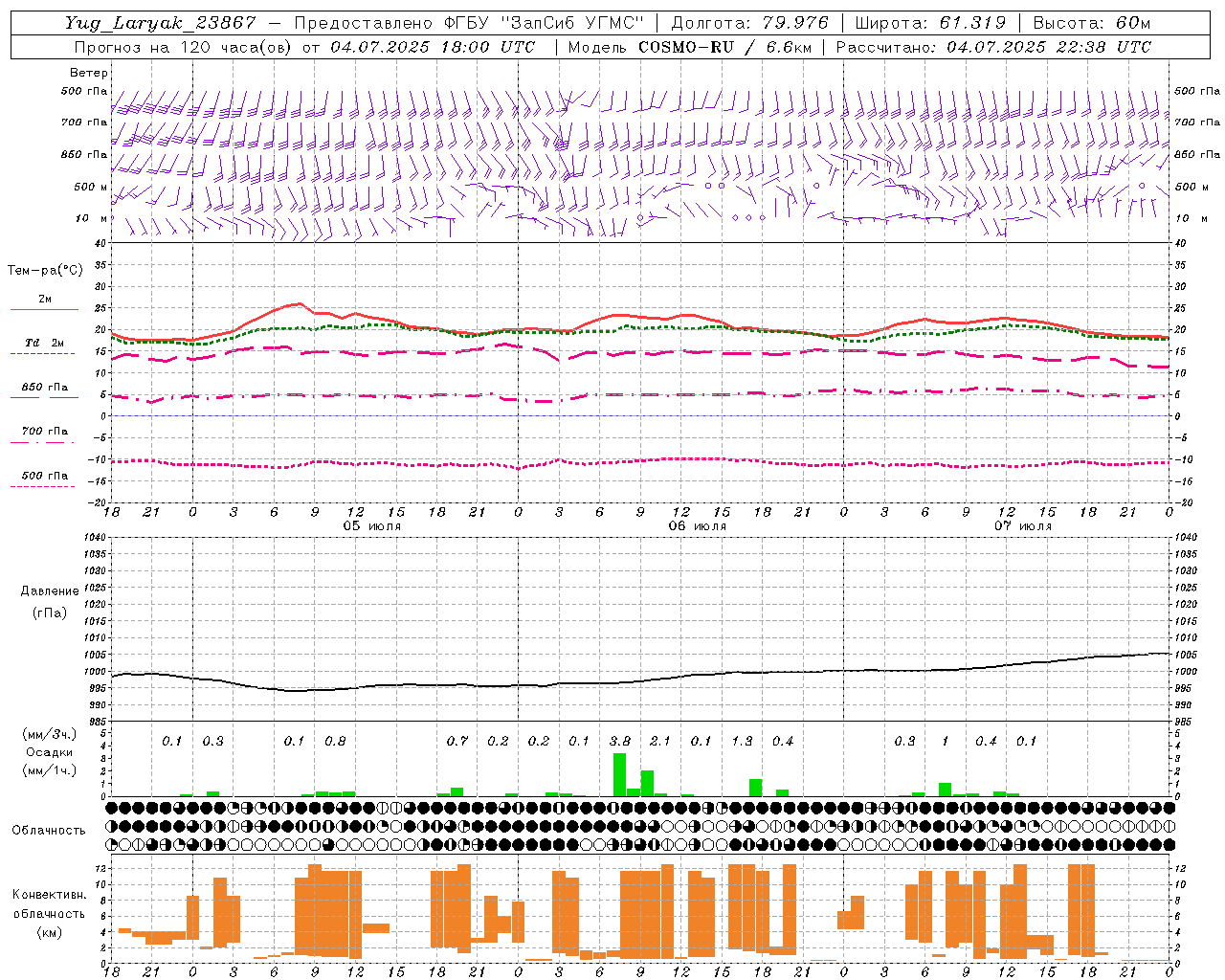Click the precipitation value 1.3

(742, 741)
